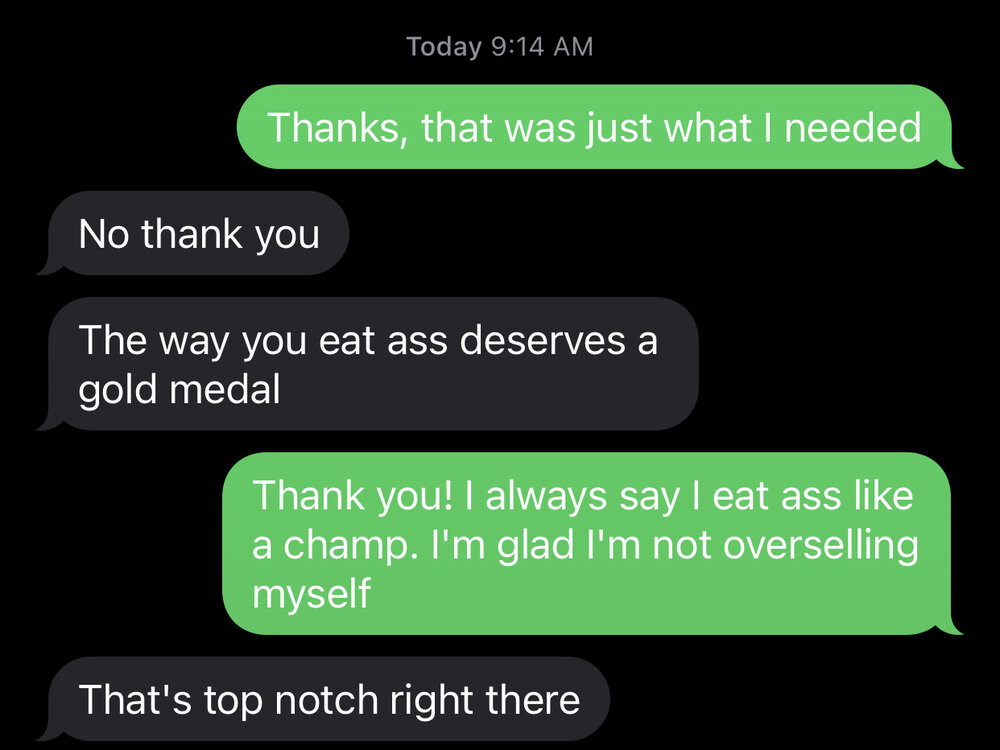Click the gray "deserves a gold medal" message
The image size is (1000, 750).
(368, 364)
